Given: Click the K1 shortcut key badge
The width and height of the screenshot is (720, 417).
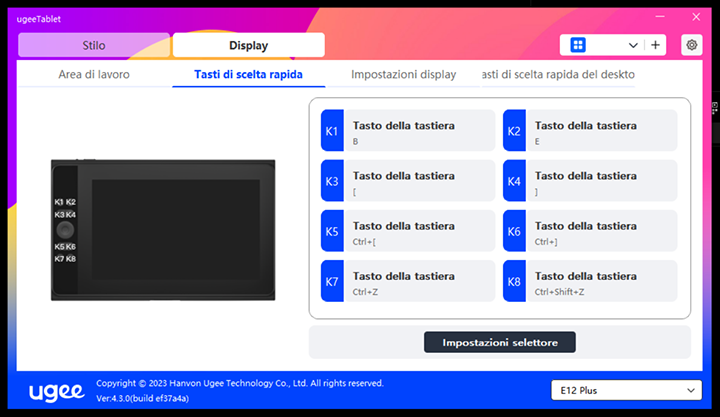Looking at the screenshot, I should coord(332,131).
